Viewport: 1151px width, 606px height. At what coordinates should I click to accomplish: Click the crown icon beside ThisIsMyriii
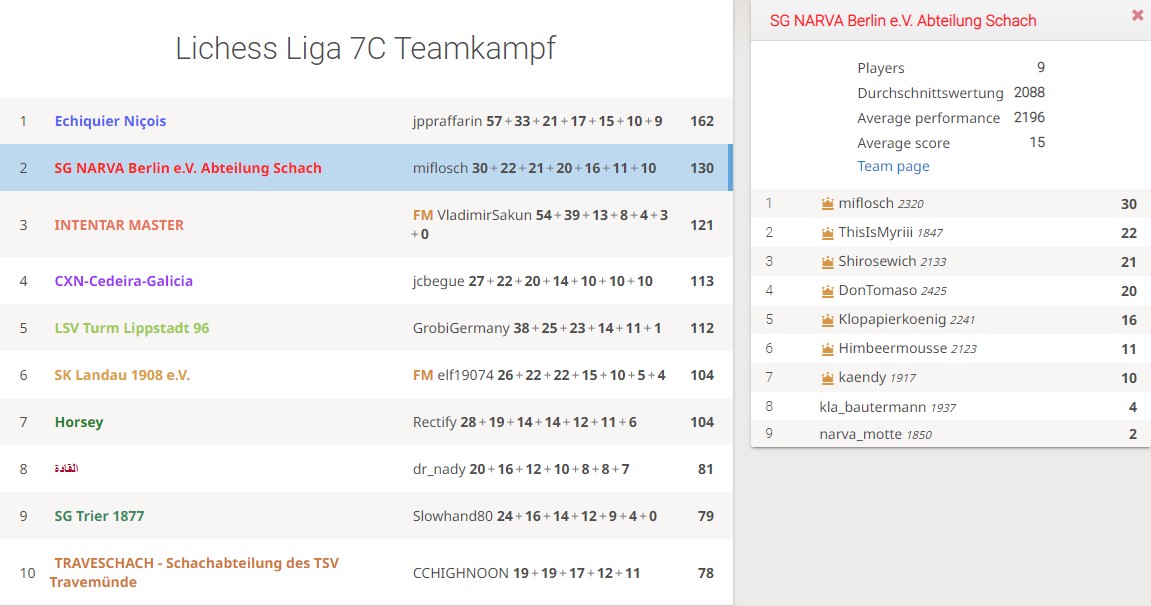[x=827, y=233]
